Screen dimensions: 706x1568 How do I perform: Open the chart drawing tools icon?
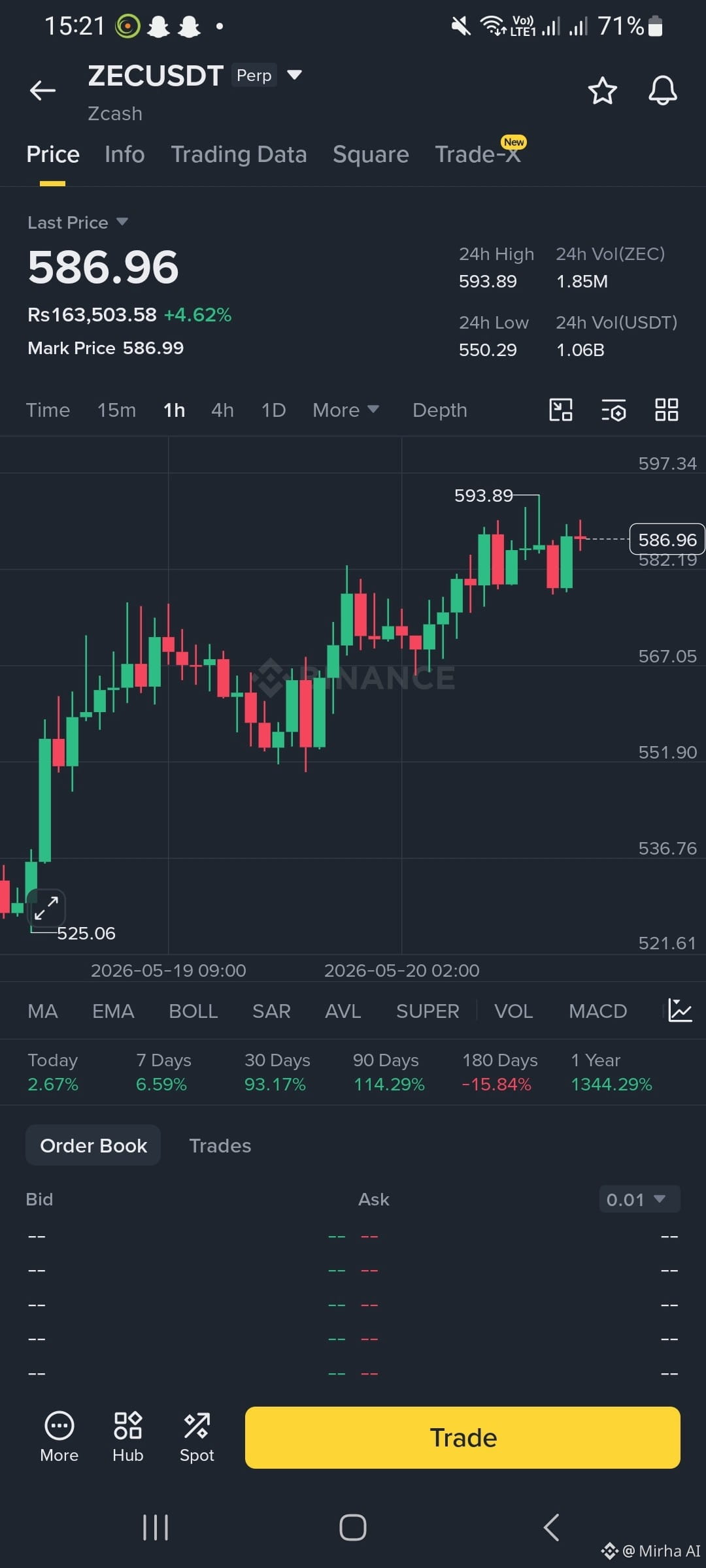561,410
